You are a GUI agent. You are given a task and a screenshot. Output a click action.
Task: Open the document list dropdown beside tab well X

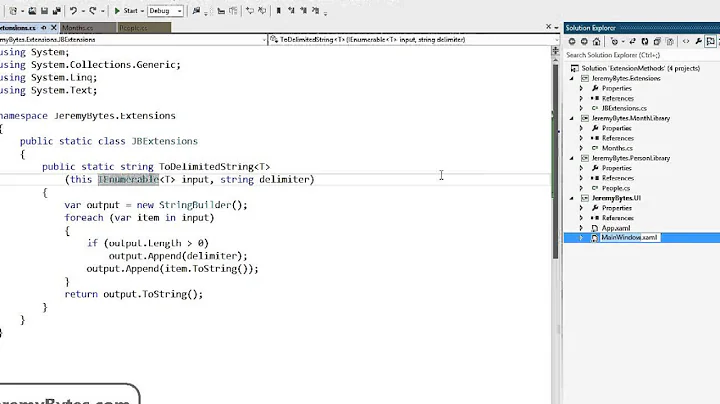point(557,28)
